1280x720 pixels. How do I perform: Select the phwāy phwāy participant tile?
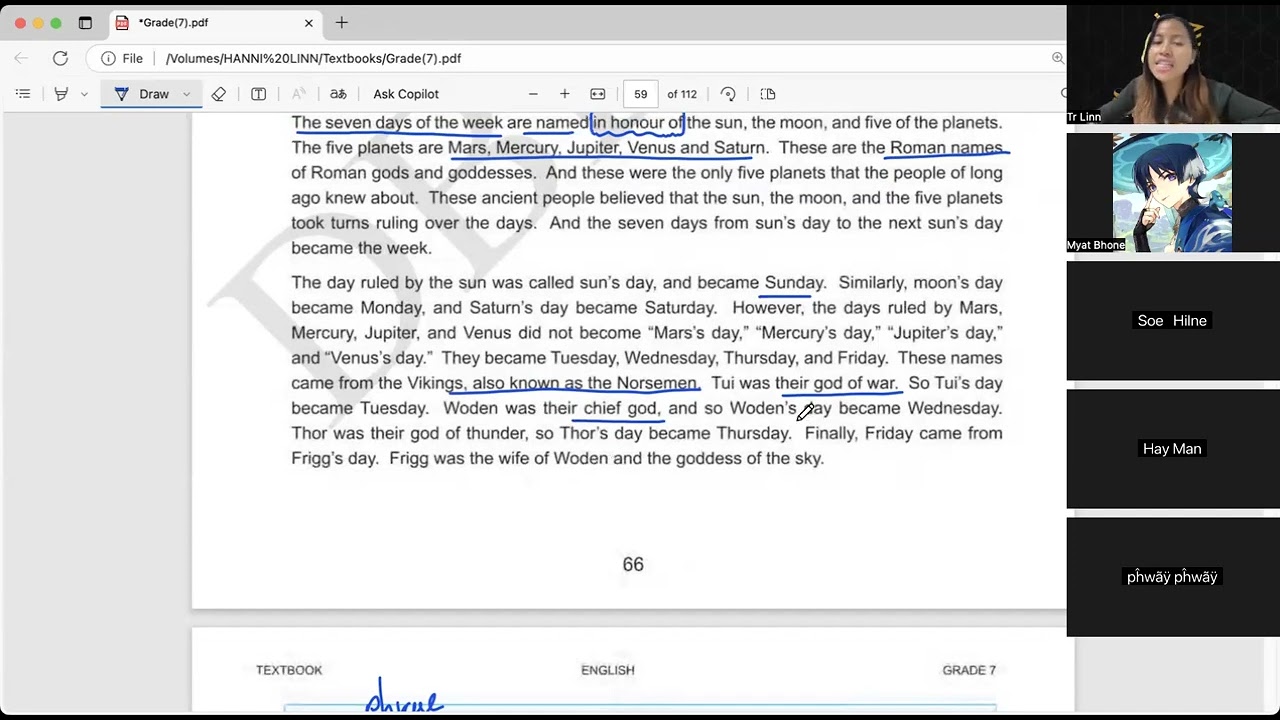[x=1173, y=576]
